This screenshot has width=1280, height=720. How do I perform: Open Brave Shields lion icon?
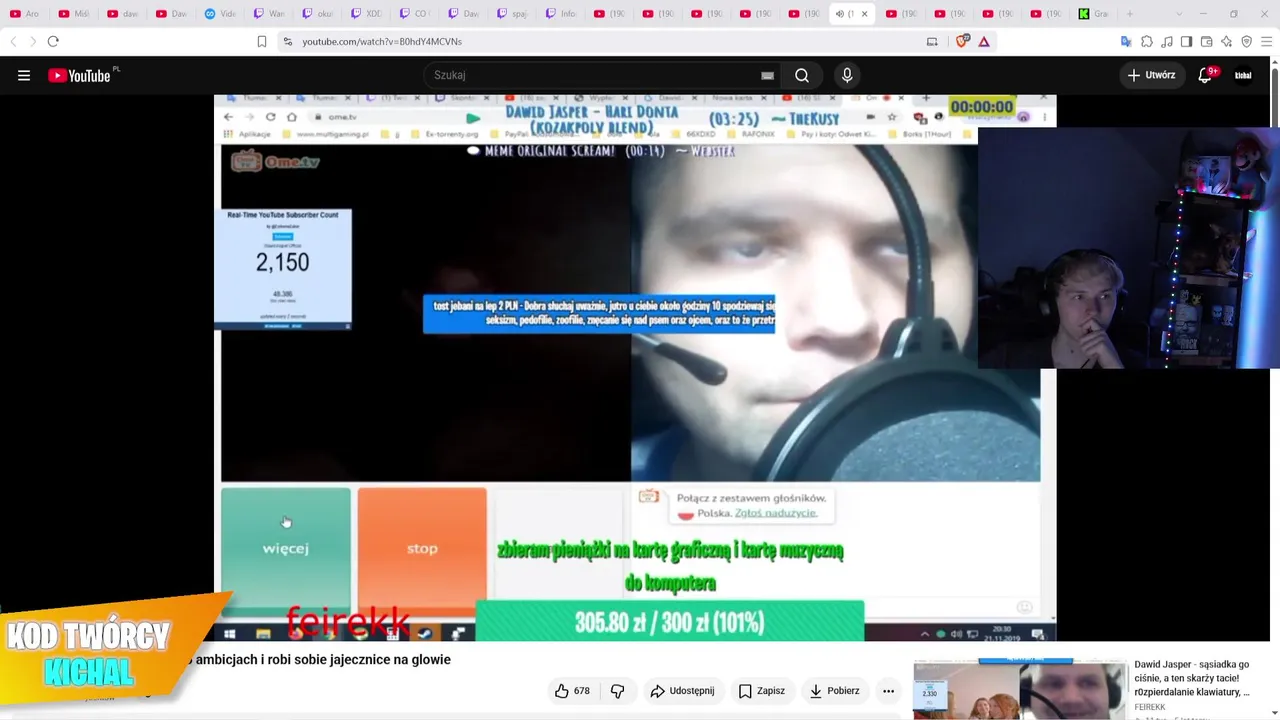point(962,41)
